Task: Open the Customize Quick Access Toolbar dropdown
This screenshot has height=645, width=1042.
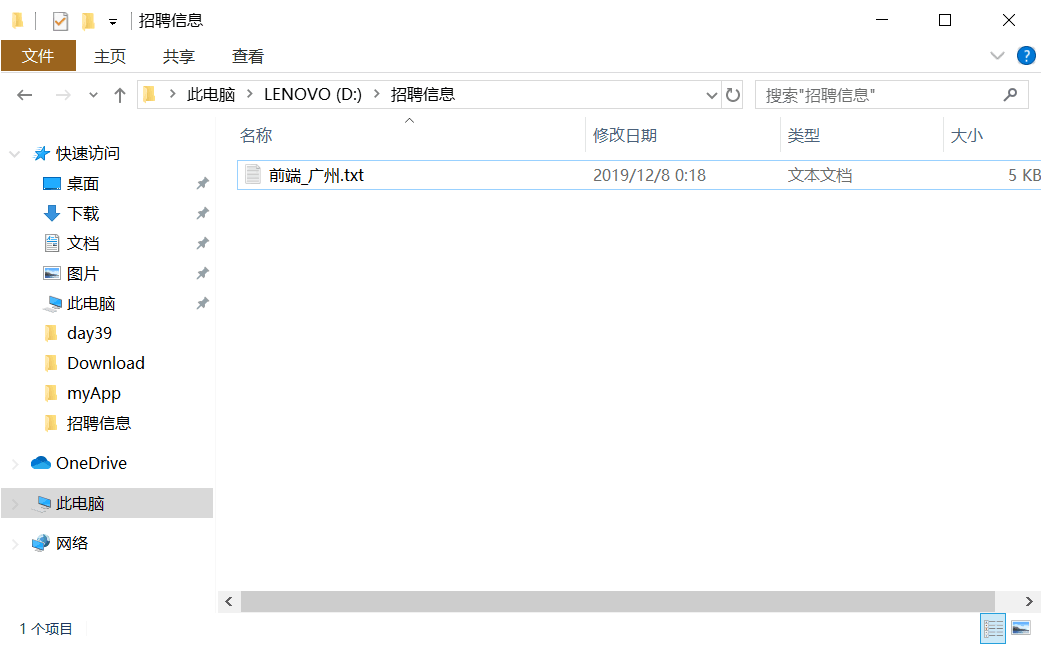Action: tap(113, 22)
